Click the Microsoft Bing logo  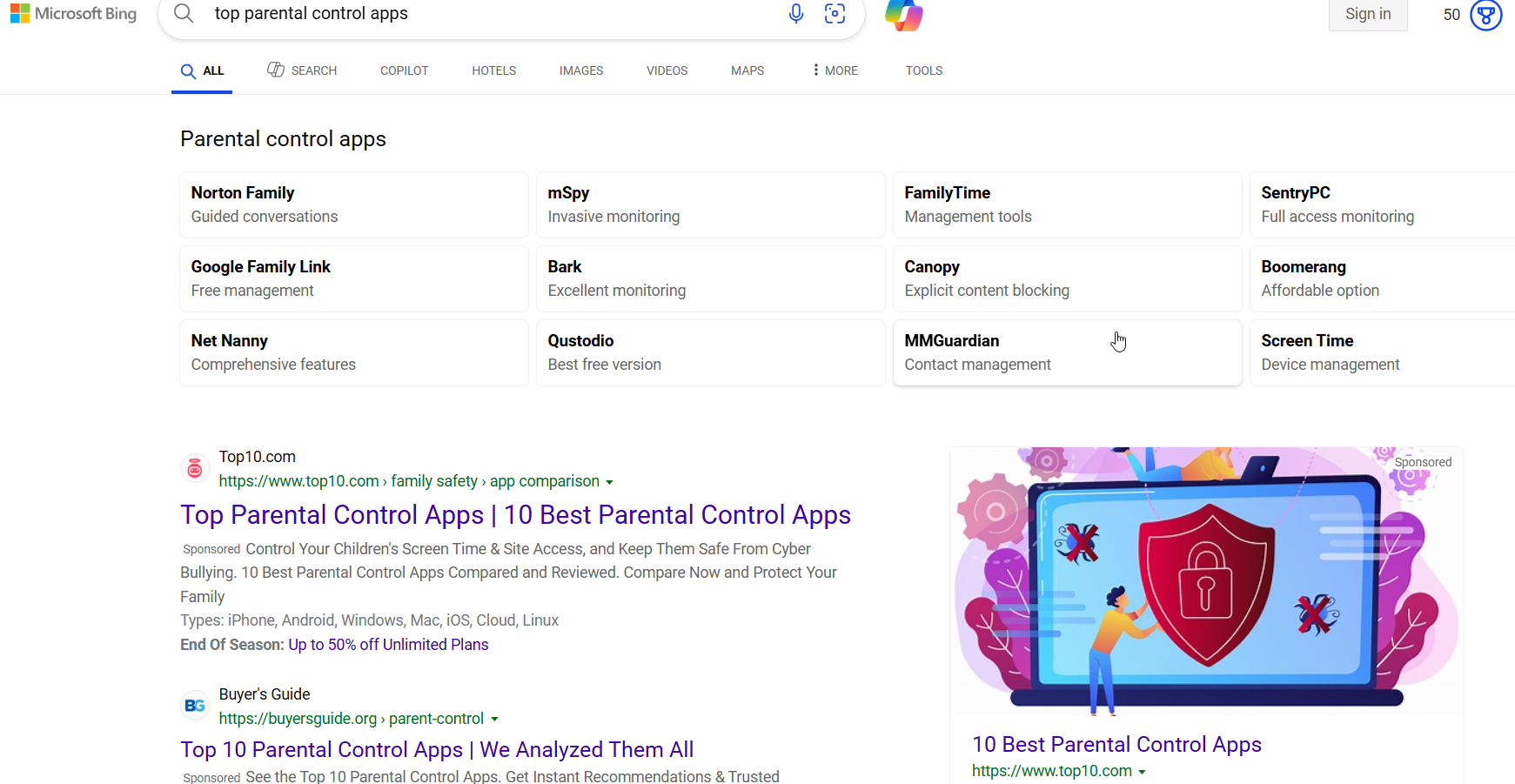[74, 14]
